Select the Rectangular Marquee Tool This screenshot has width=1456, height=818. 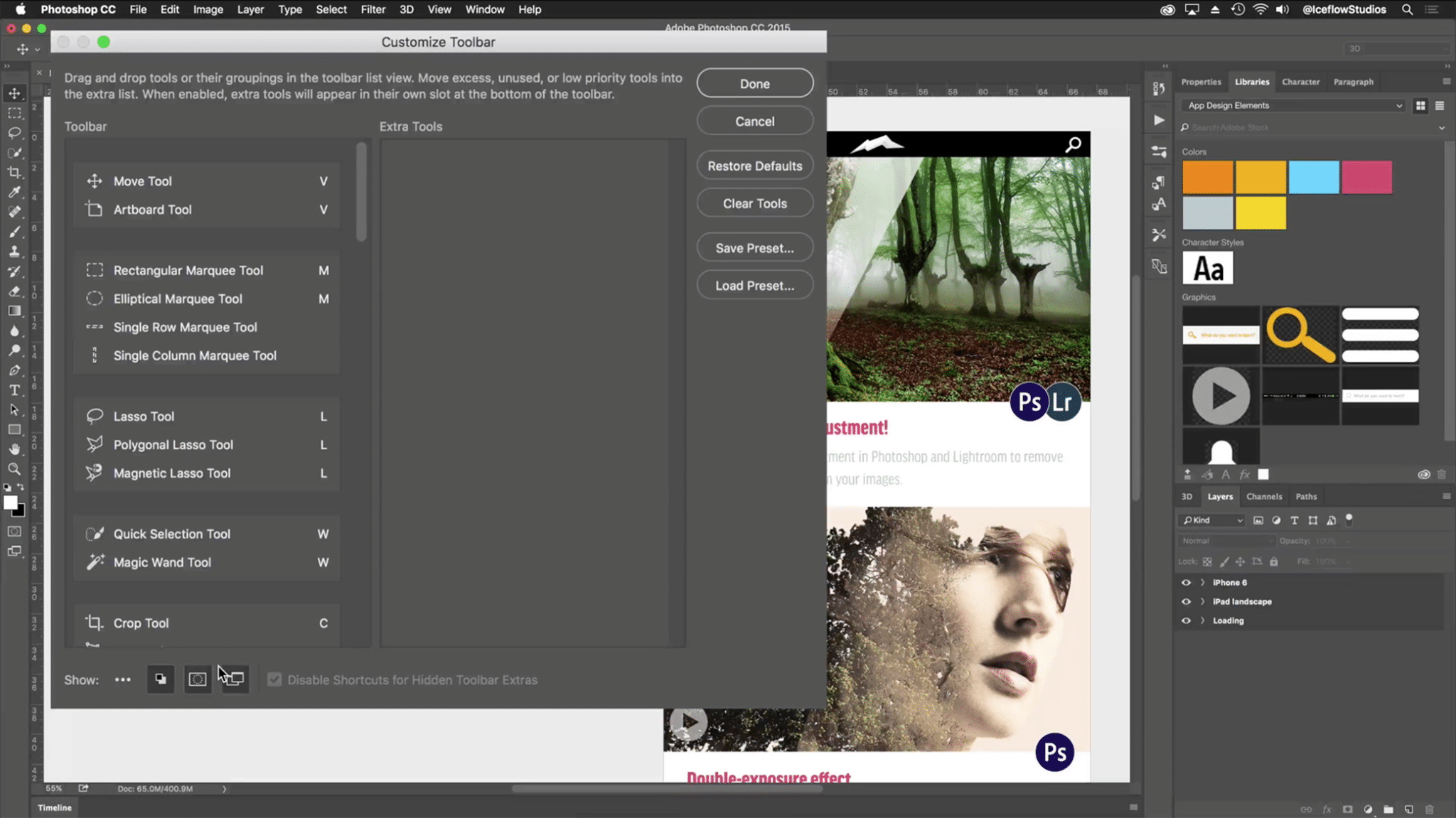187,270
